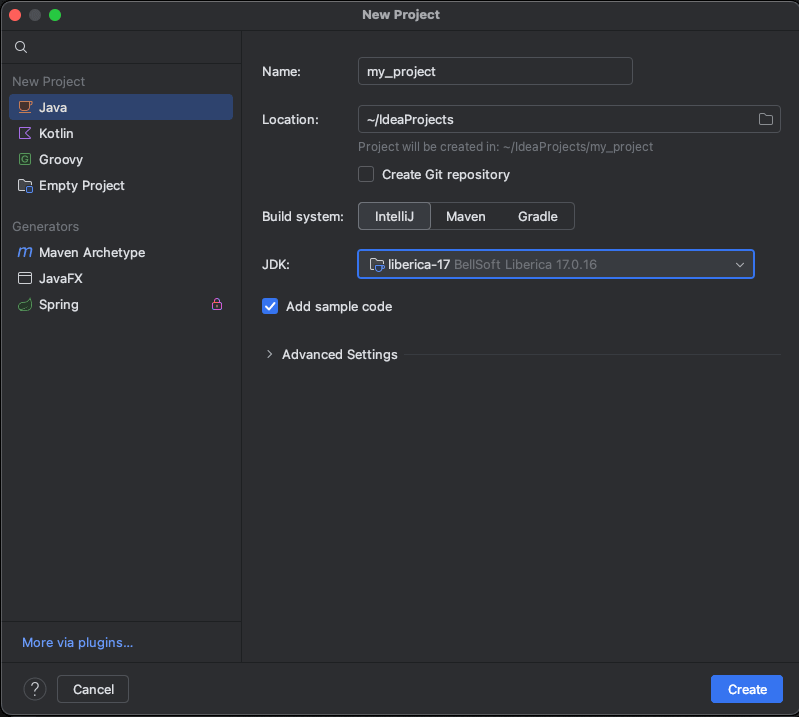The image size is (799, 717).
Task: Open help with the question mark
Action: (x=35, y=689)
